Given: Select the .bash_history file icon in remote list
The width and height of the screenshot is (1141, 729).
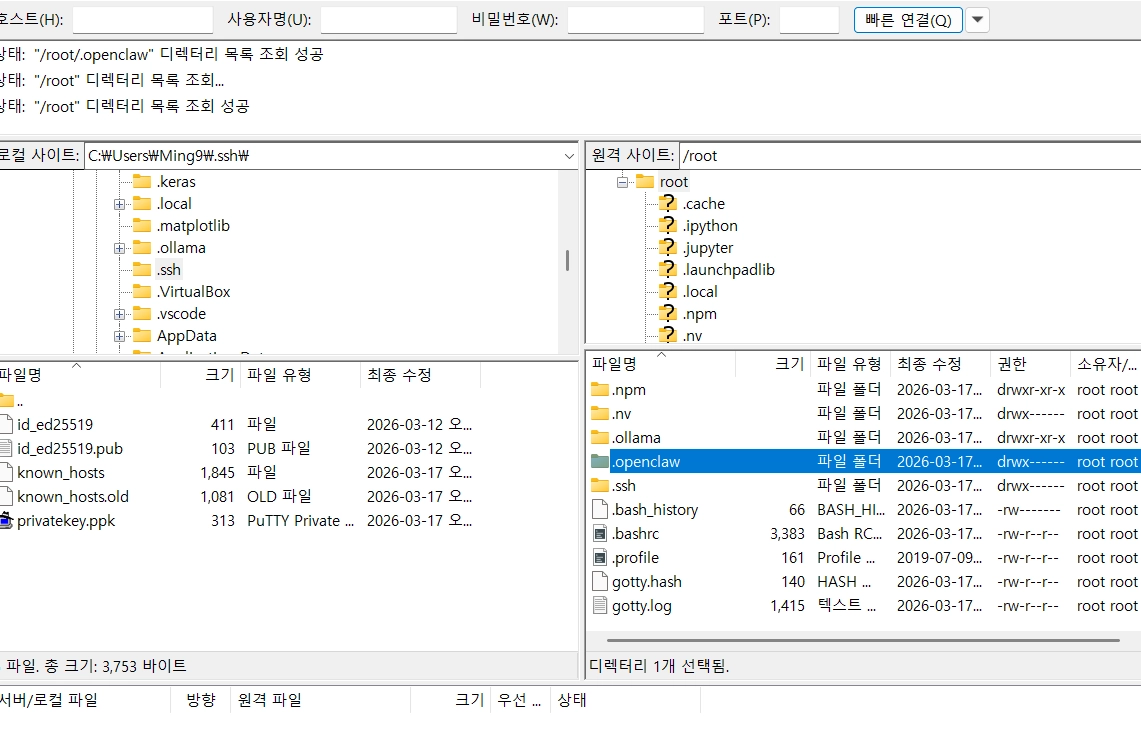Looking at the screenshot, I should tap(600, 509).
